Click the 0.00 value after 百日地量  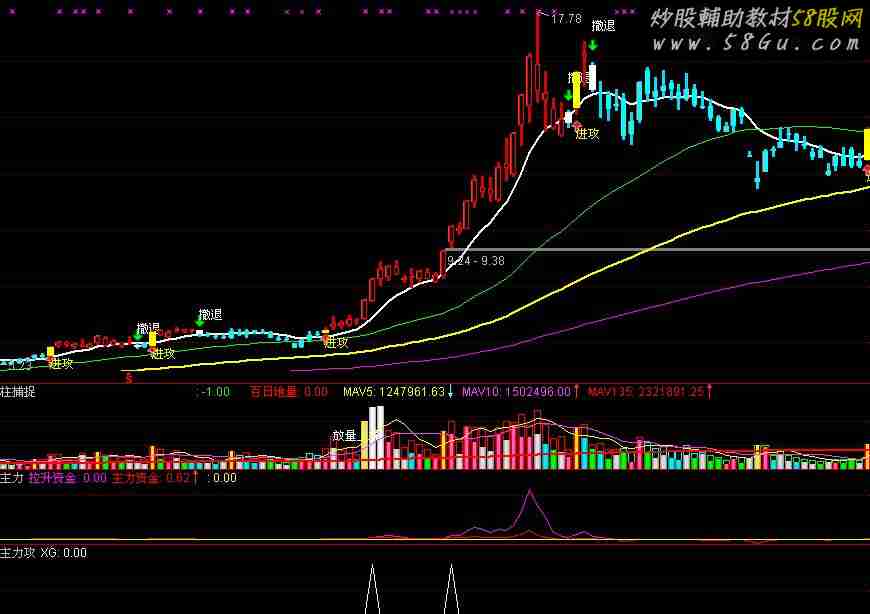point(316,392)
